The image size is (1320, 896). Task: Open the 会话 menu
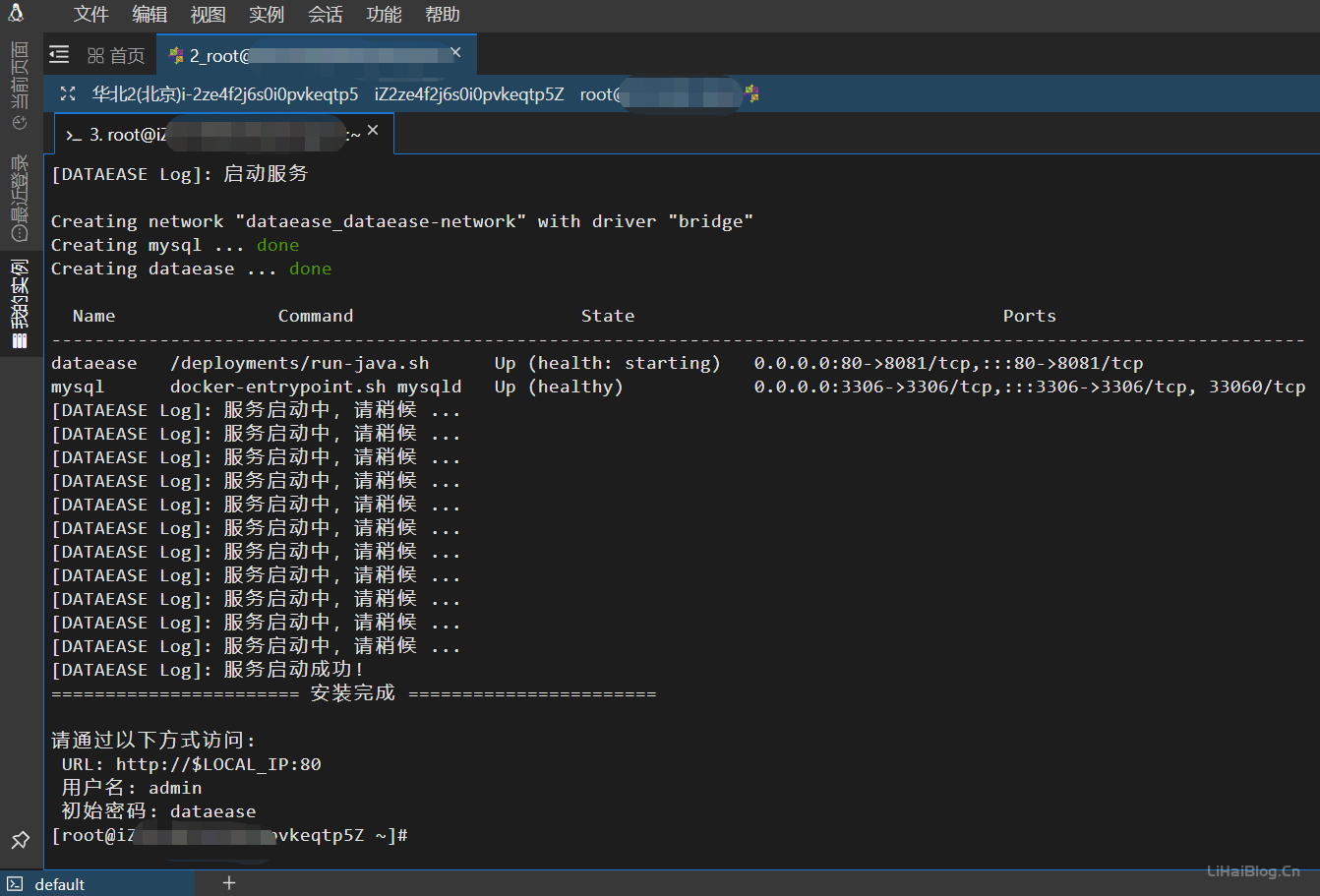point(326,15)
